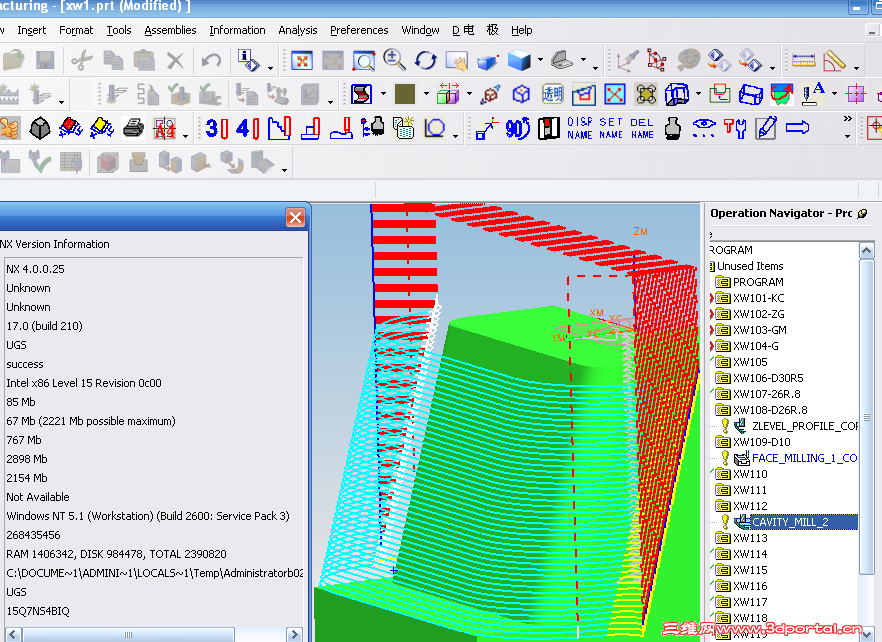Expand the toolbar overflow chevron
882x642 pixels.
(848, 119)
